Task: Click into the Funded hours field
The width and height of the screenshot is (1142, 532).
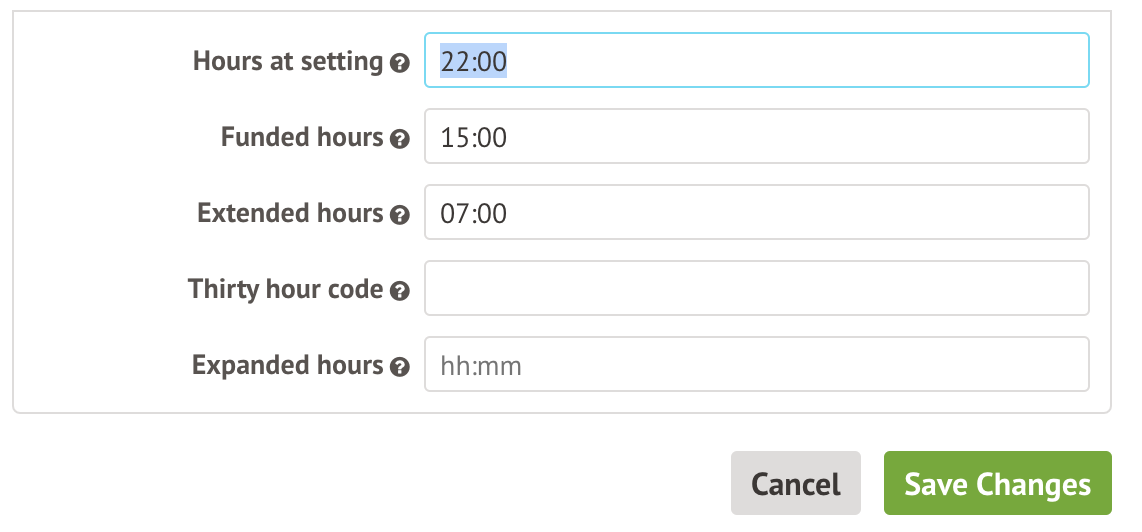Action: tap(756, 136)
